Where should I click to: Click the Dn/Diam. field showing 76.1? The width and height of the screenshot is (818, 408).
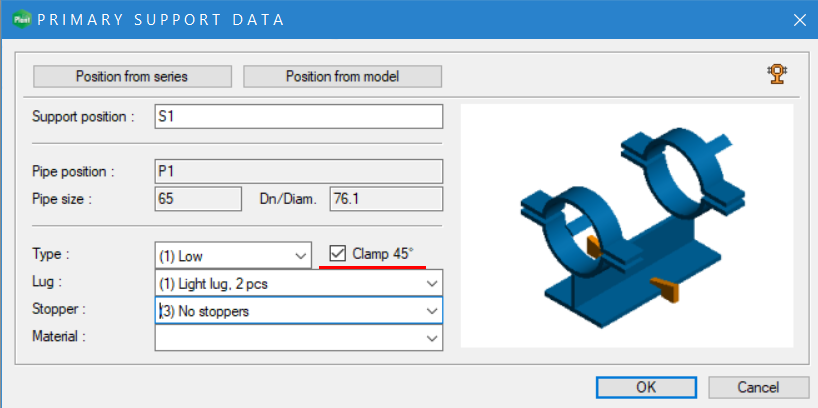pyautogui.click(x=385, y=198)
